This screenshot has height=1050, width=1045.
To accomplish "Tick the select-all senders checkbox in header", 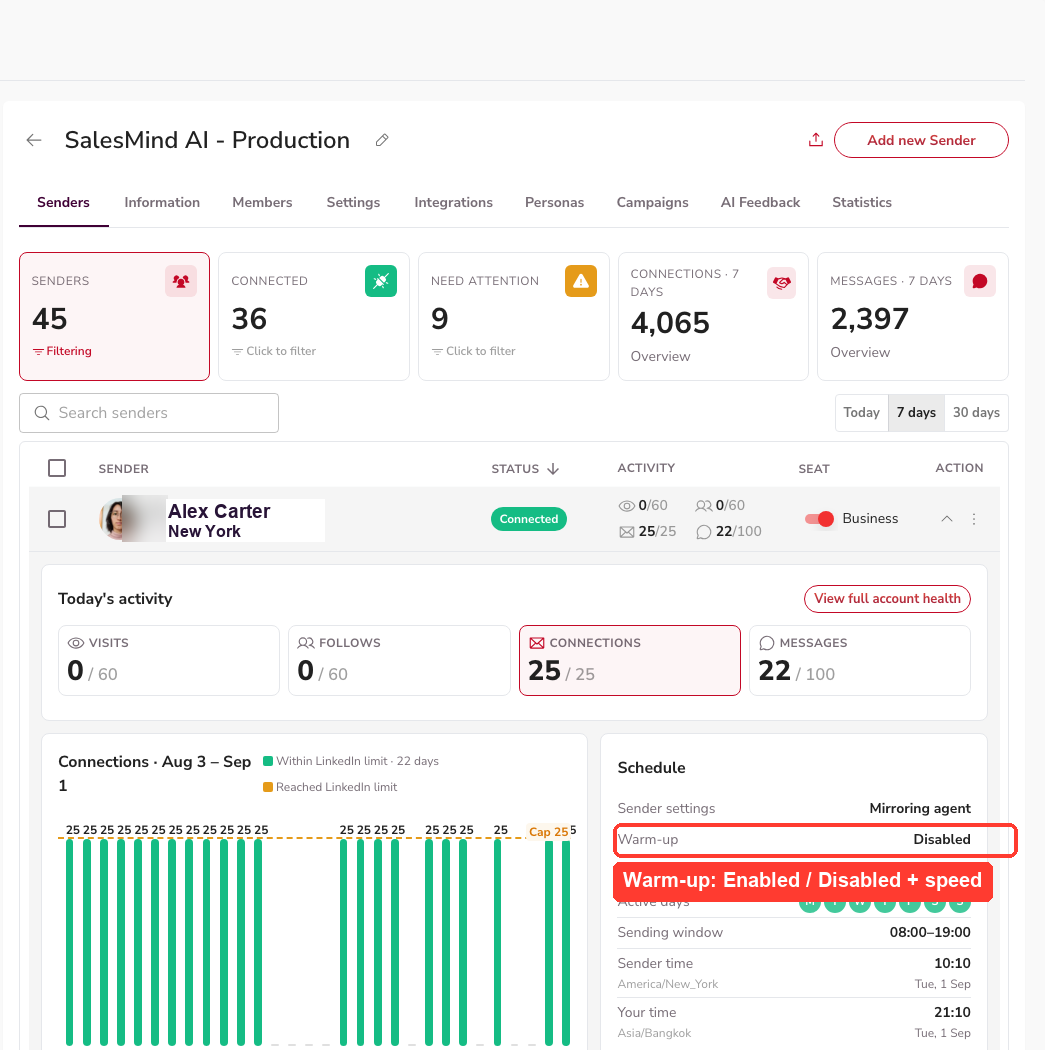I will [57, 468].
